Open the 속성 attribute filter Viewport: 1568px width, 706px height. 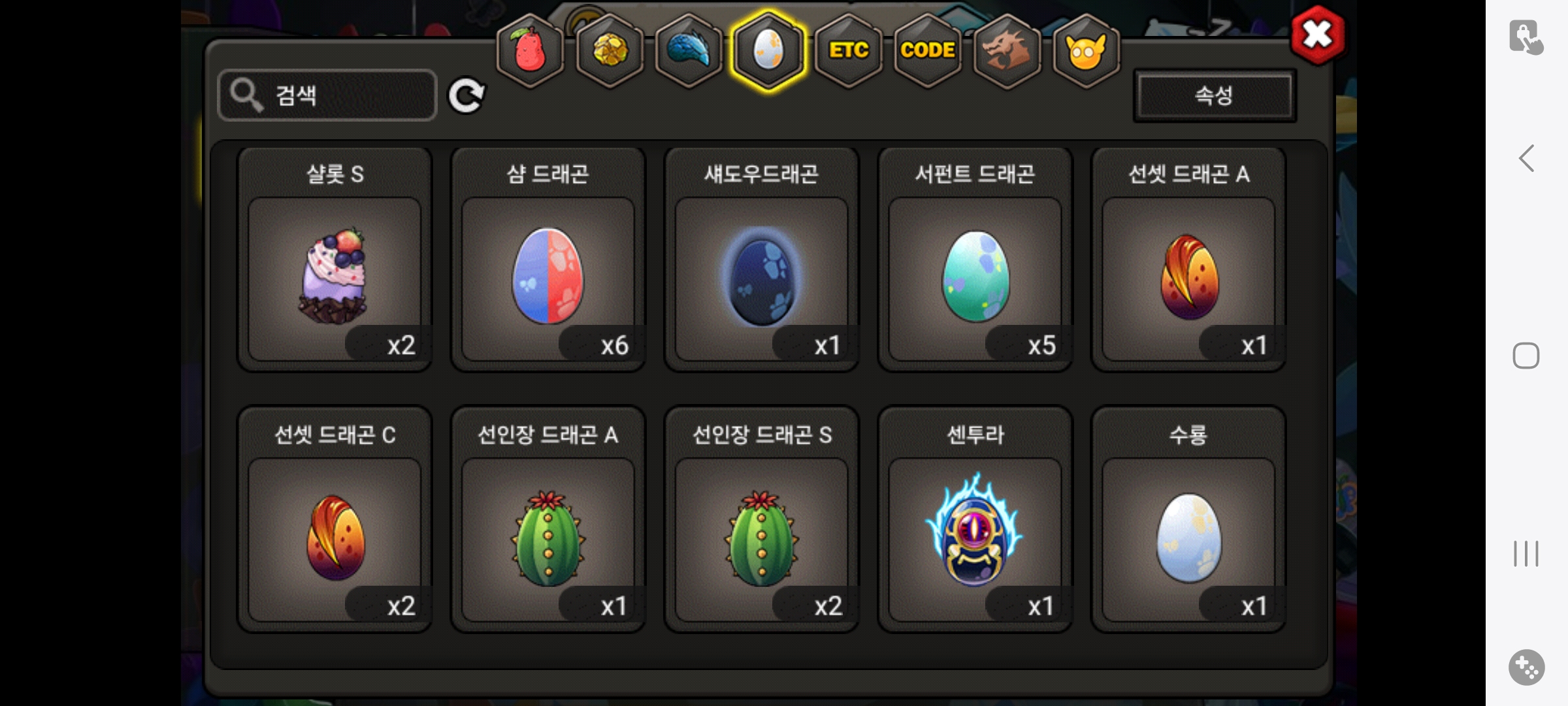[x=1215, y=96]
